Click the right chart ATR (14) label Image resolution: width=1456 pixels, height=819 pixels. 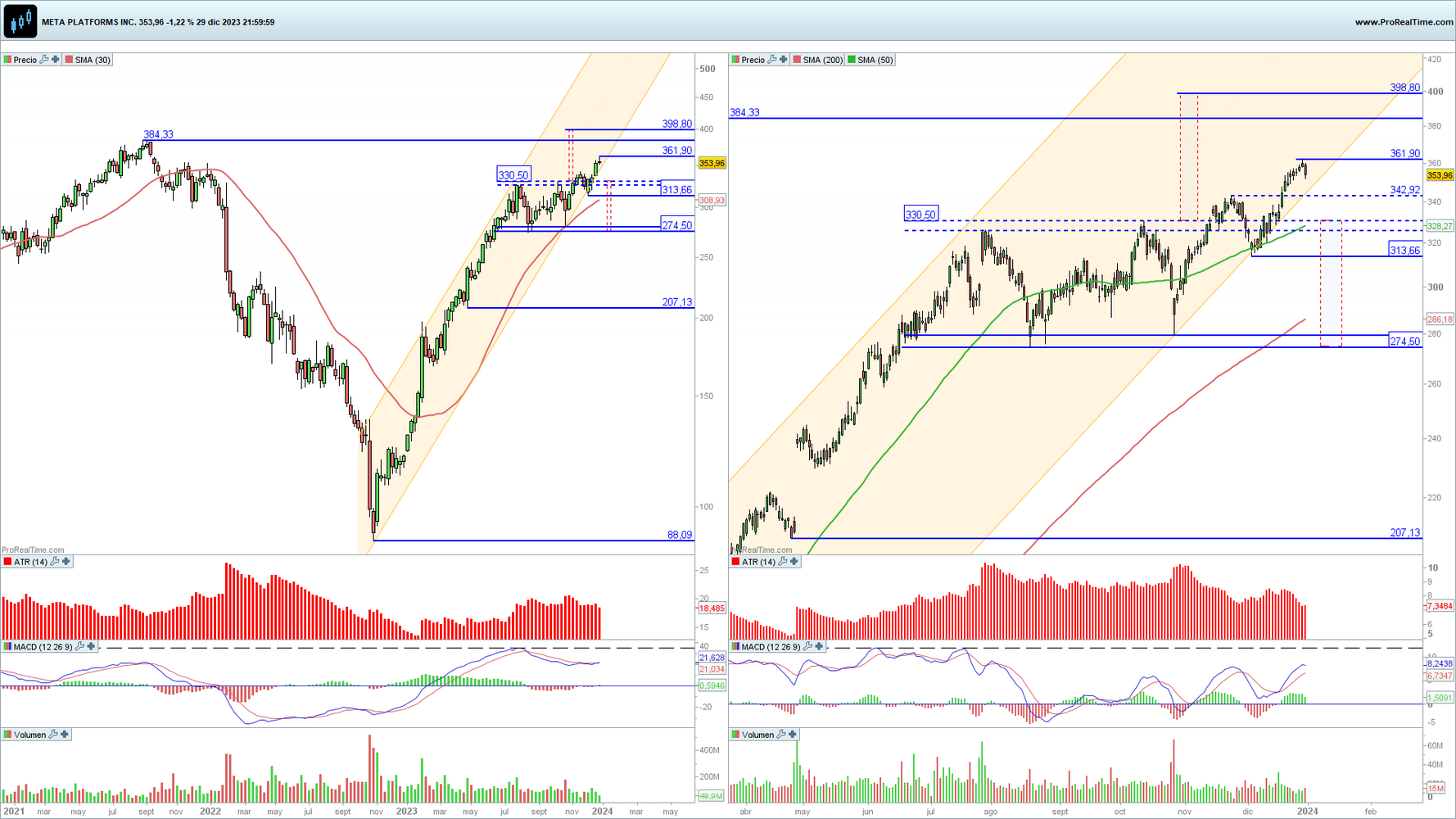pyautogui.click(x=759, y=562)
